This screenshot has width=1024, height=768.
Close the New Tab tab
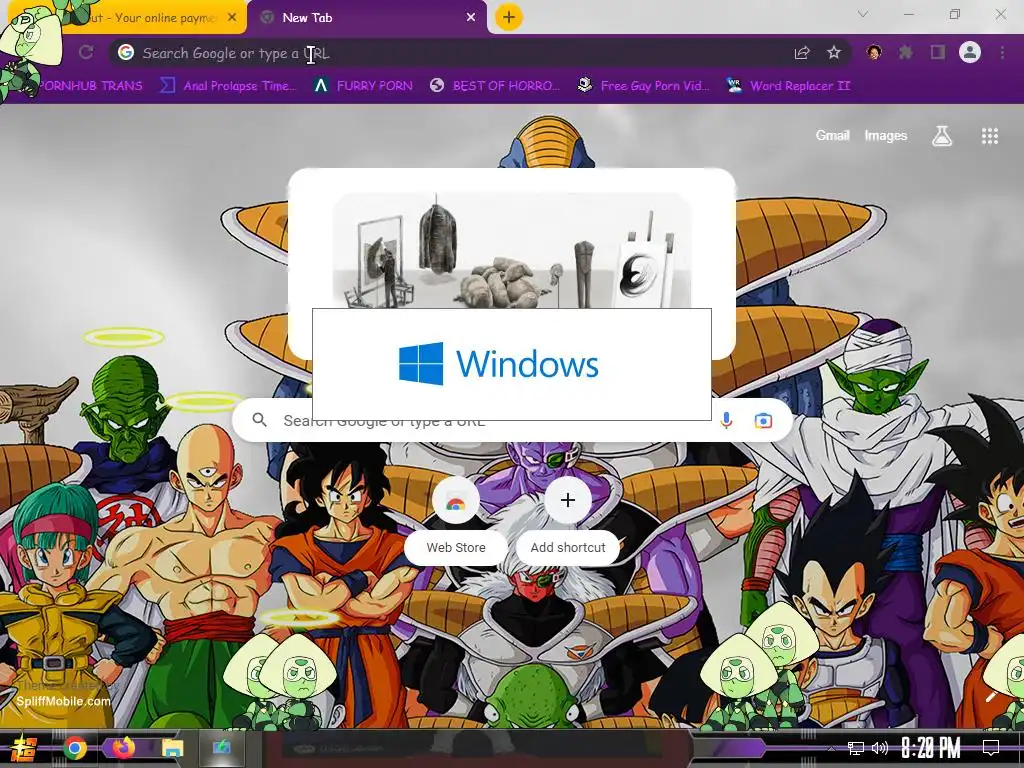[471, 18]
